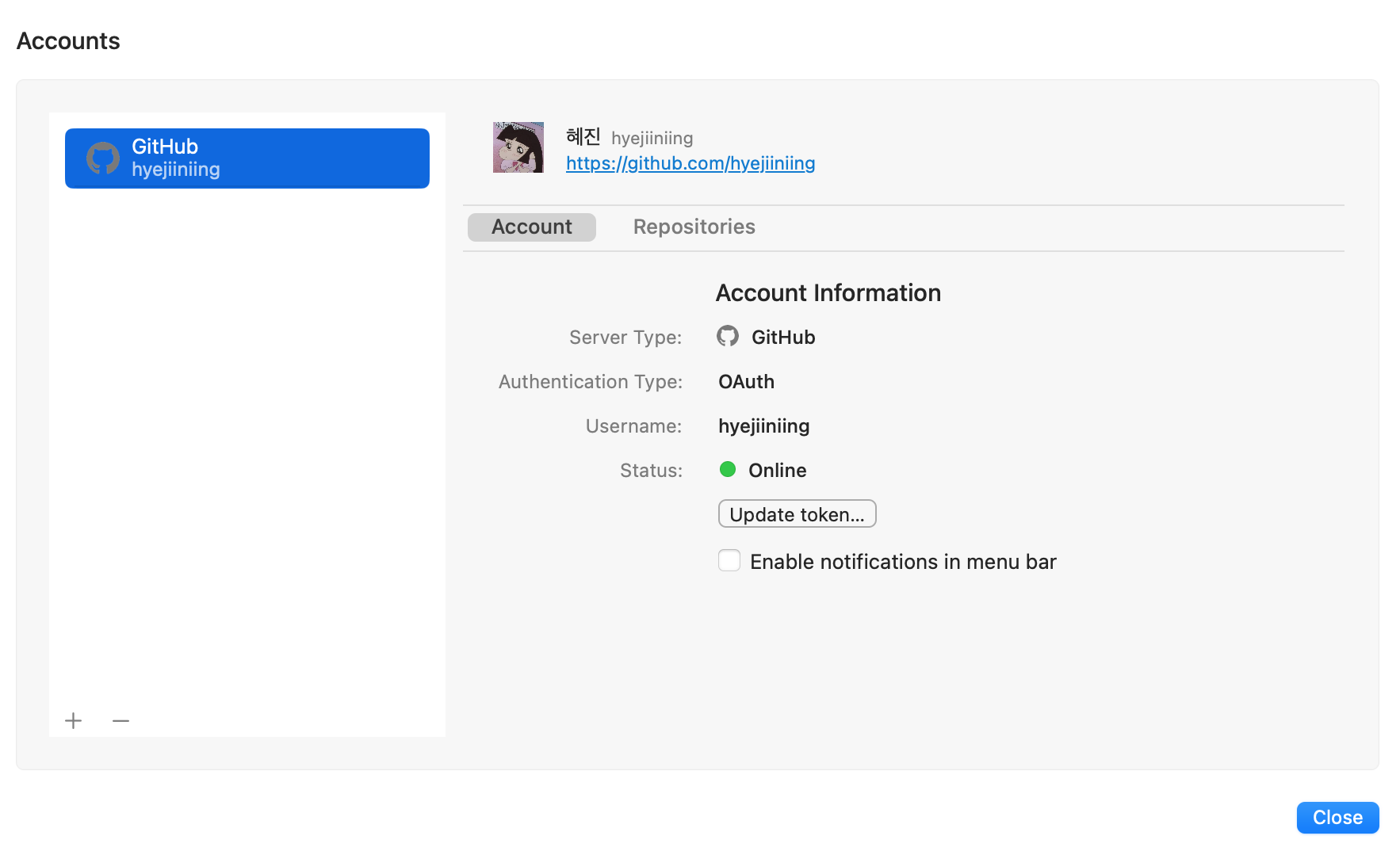
Task: Click the plus icon to add an account
Action: pos(74,720)
